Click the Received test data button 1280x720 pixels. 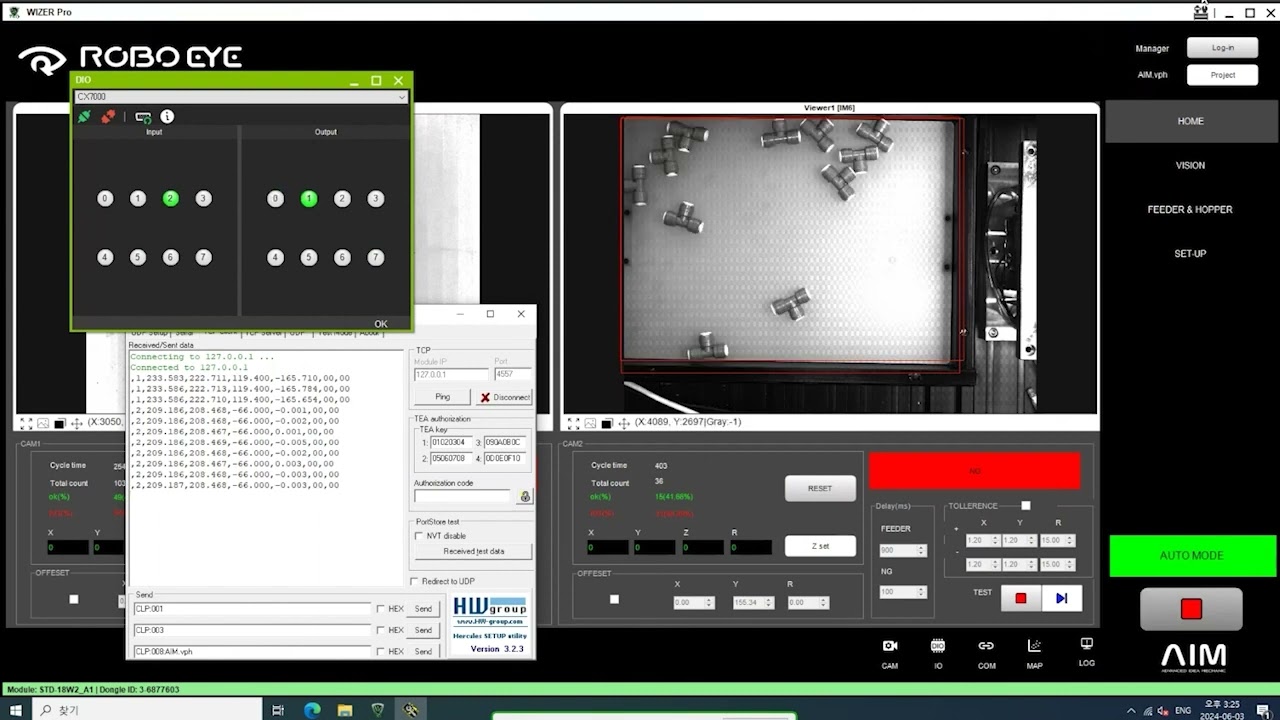coord(473,551)
